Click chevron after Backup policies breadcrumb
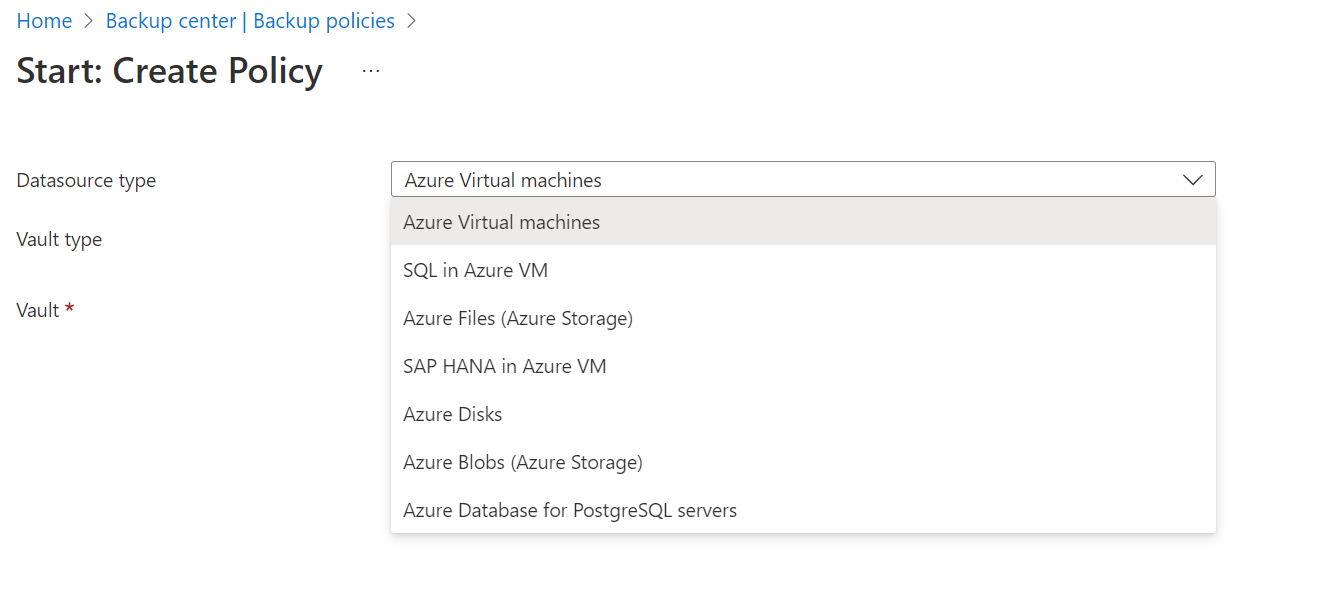Screen dimensions: 1342x603 [x=411, y=21]
